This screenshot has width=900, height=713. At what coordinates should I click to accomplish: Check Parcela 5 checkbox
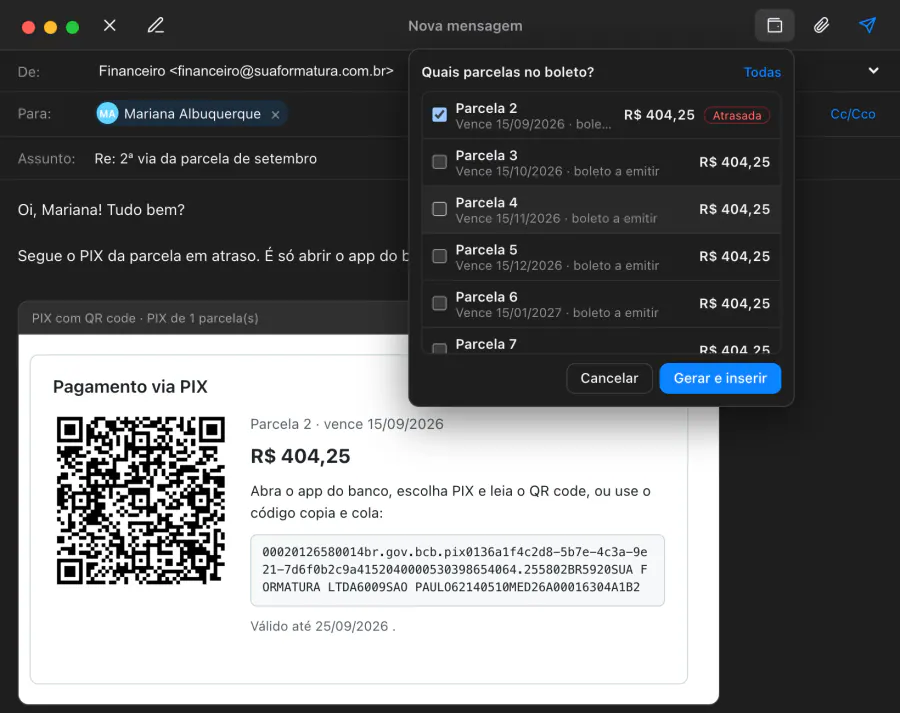click(440, 256)
